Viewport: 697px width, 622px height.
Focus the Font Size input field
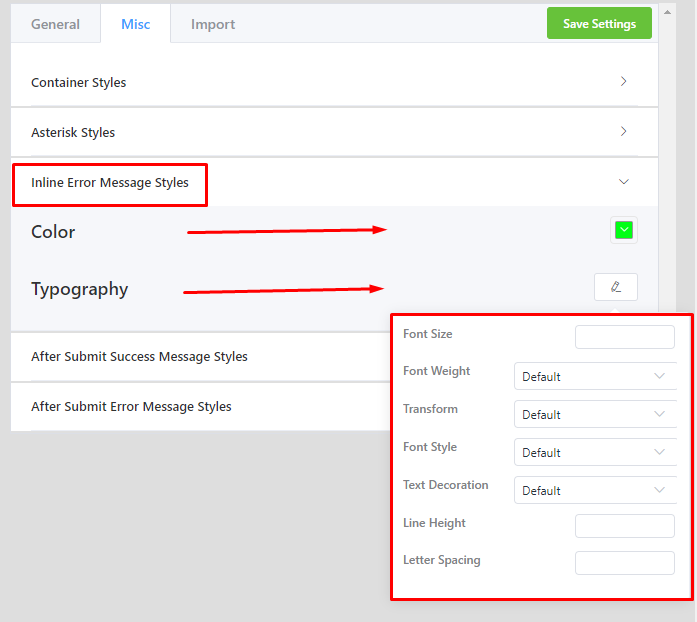[625, 337]
